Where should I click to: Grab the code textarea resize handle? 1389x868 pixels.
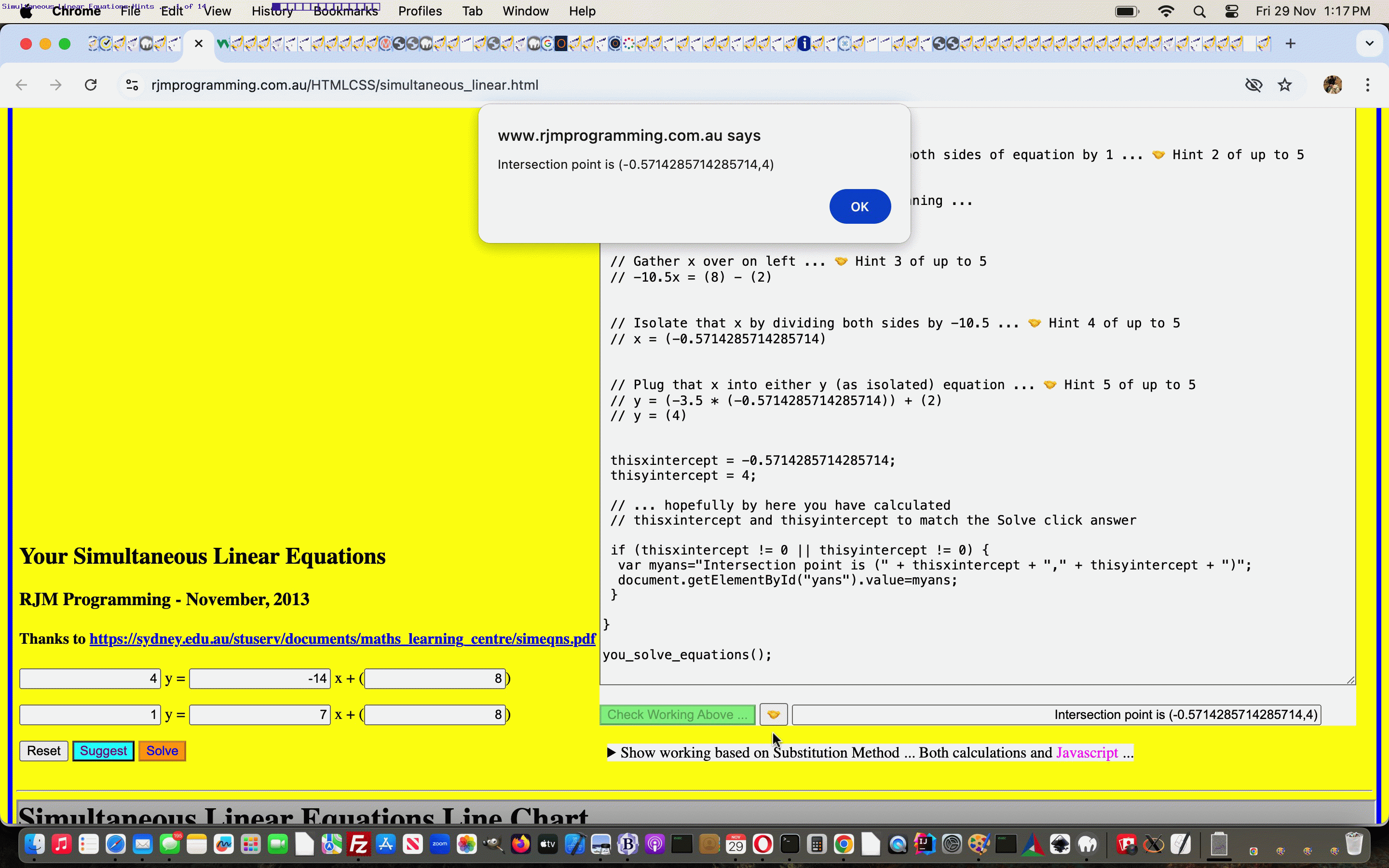click(1350, 680)
